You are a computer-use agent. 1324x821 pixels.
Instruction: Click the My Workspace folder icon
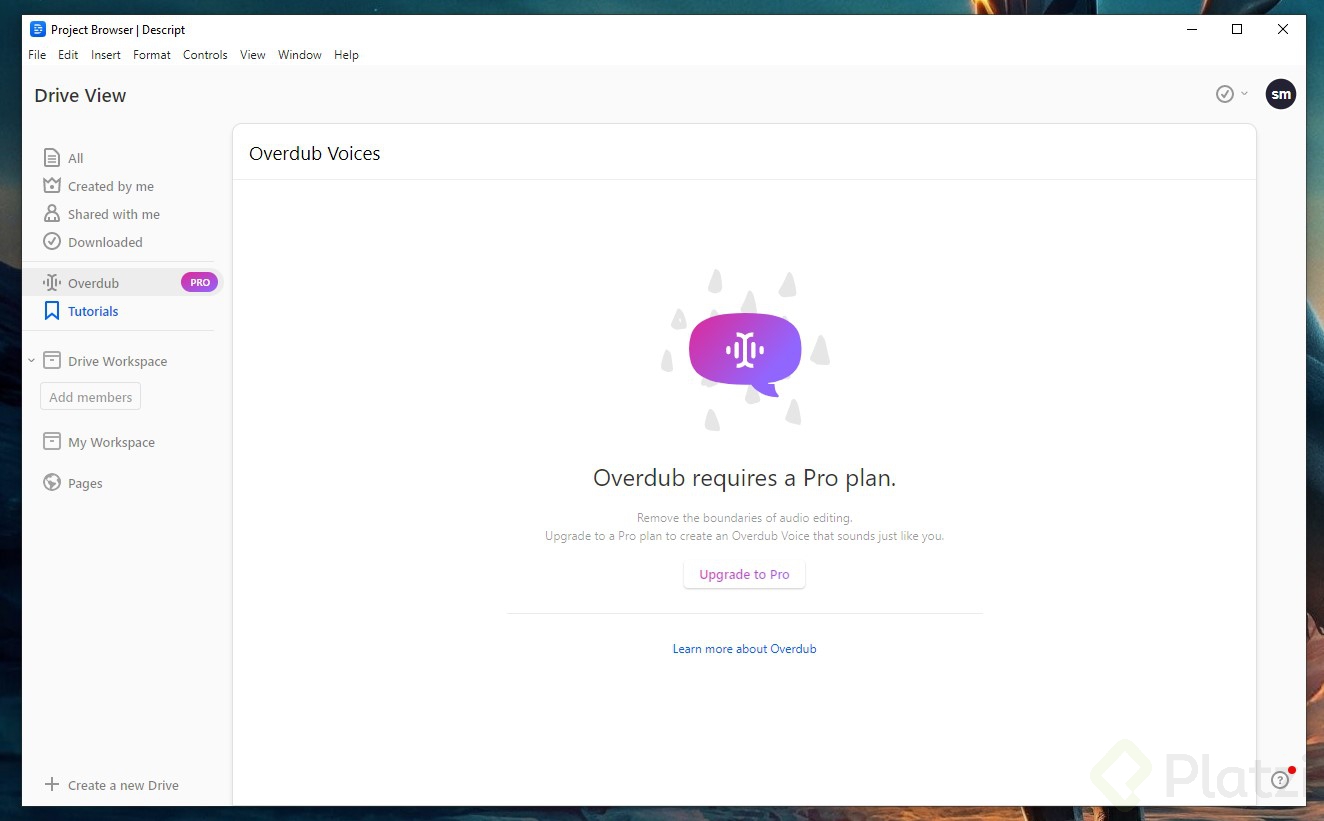51,441
